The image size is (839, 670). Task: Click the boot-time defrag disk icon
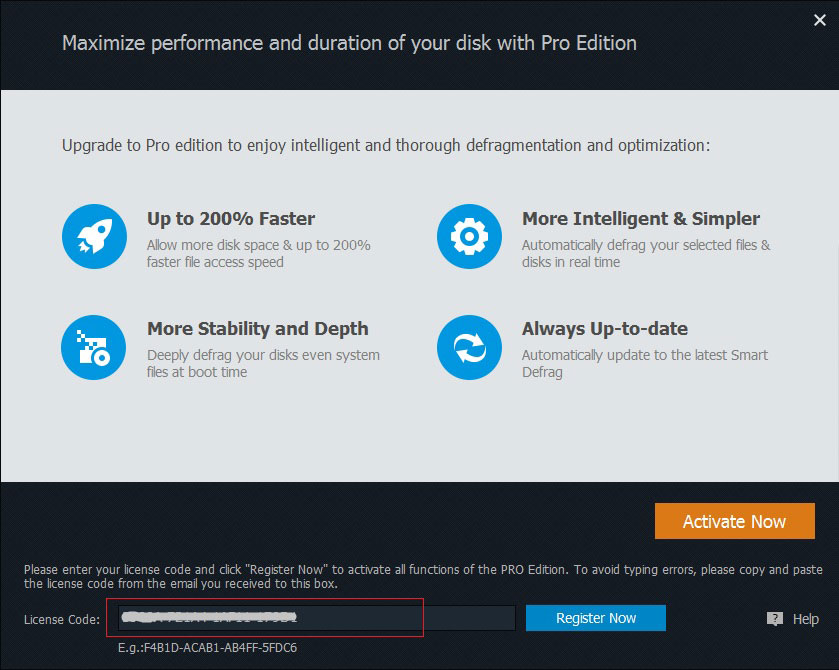[94, 347]
